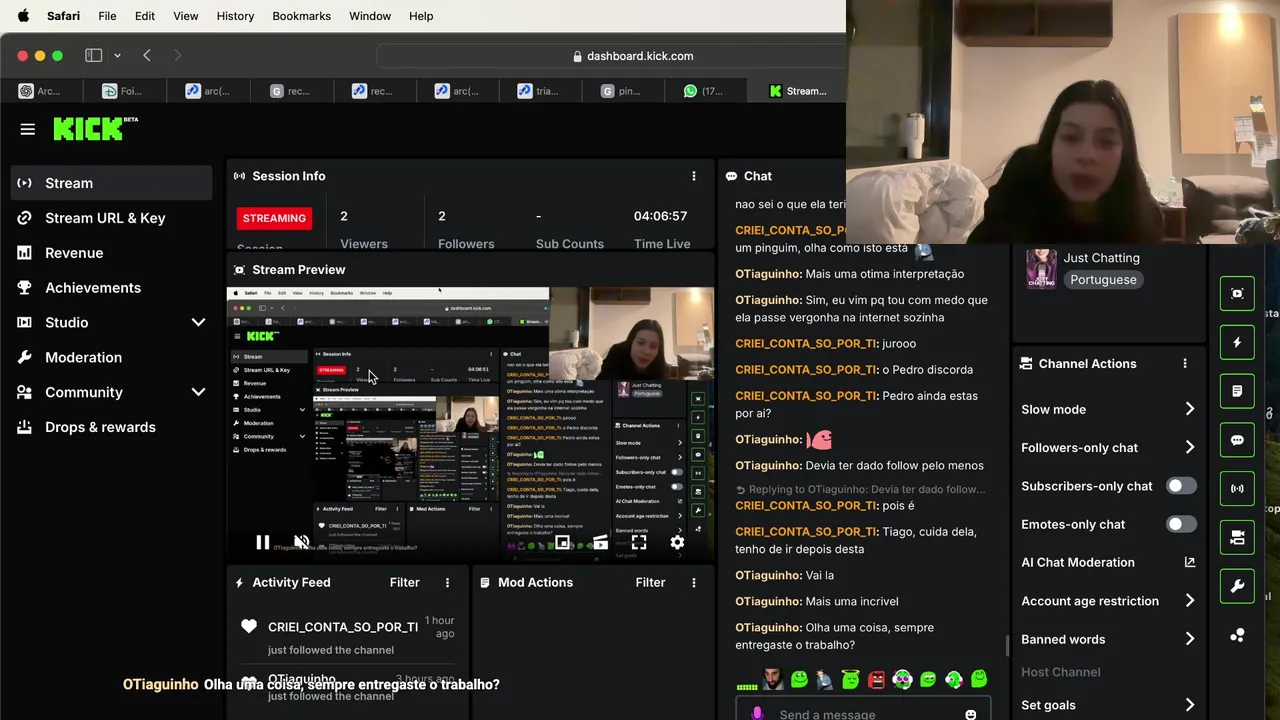Open Safari sidebar dropdown arrow
1280x720 pixels.
pos(117,56)
